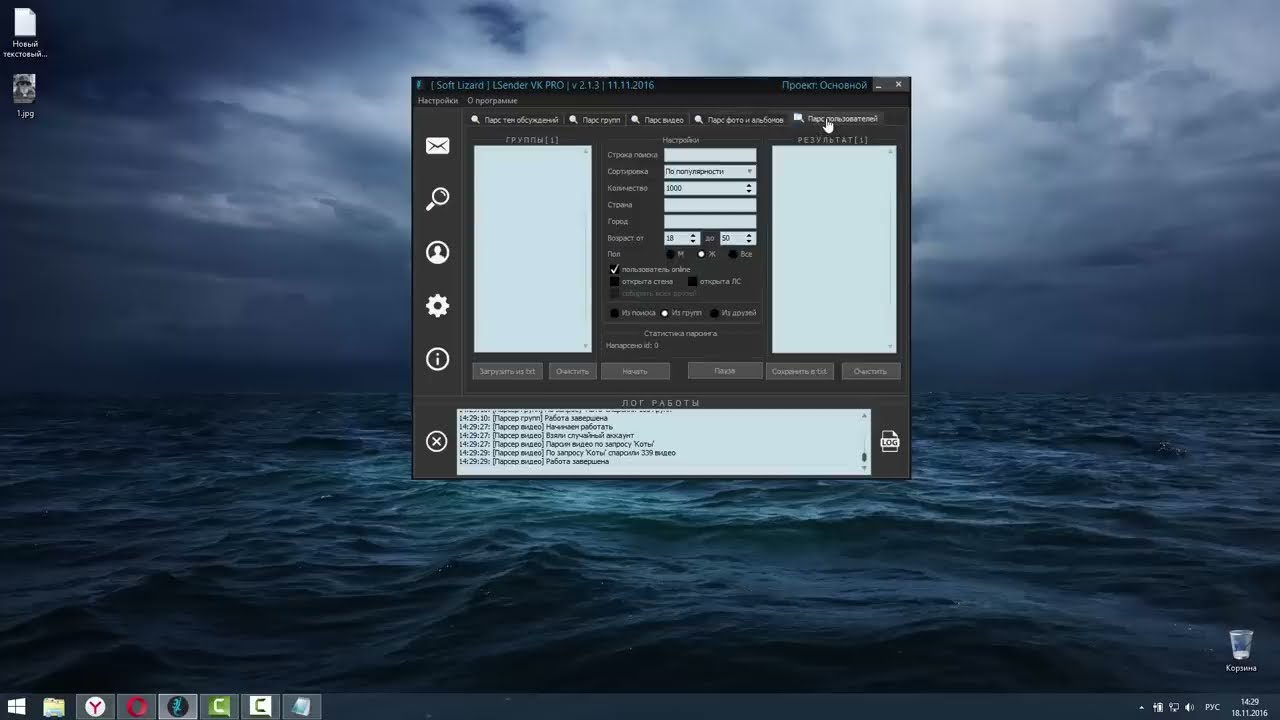
Task: Open the Настройки menu
Action: coord(438,101)
